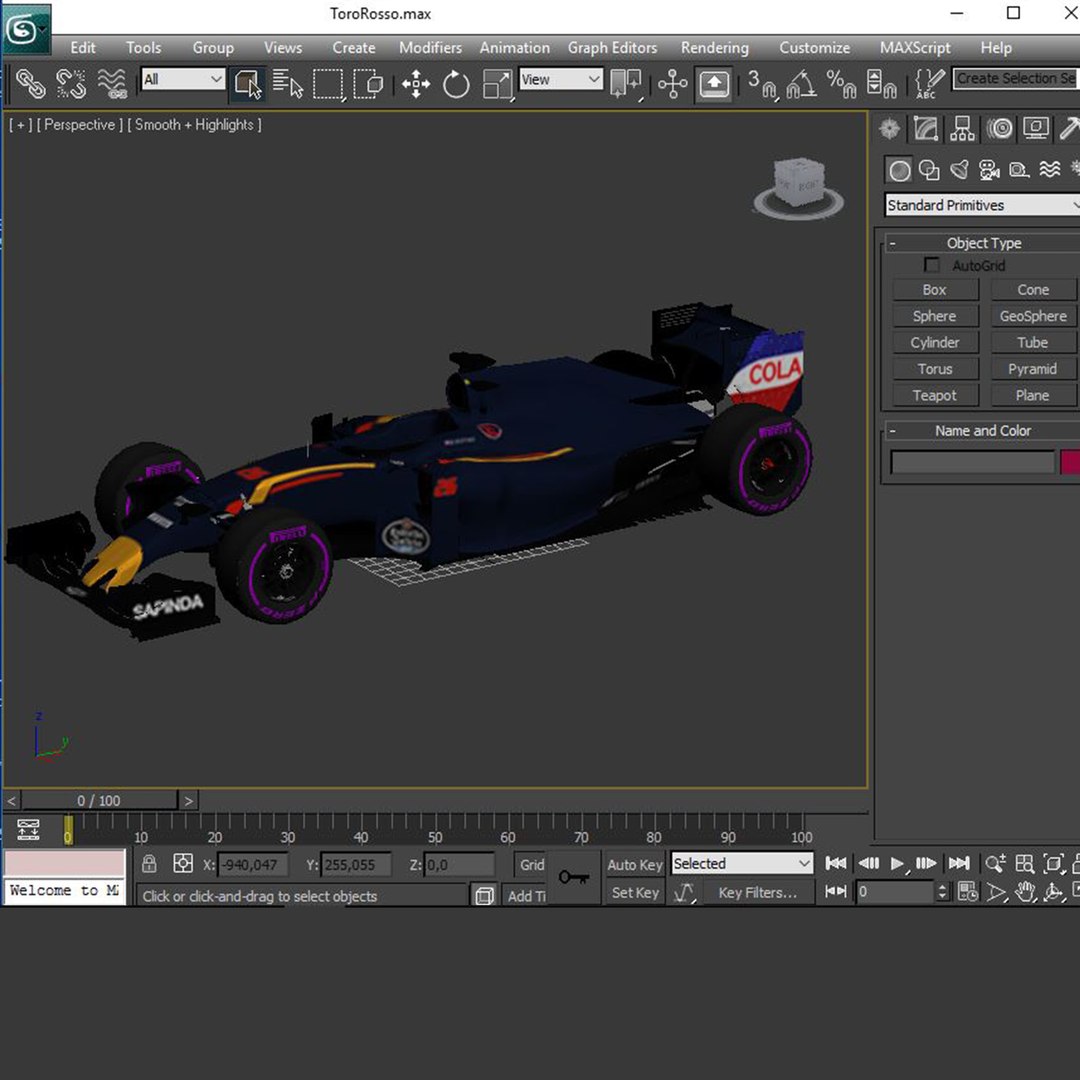
Task: Play the animation
Action: 897,863
